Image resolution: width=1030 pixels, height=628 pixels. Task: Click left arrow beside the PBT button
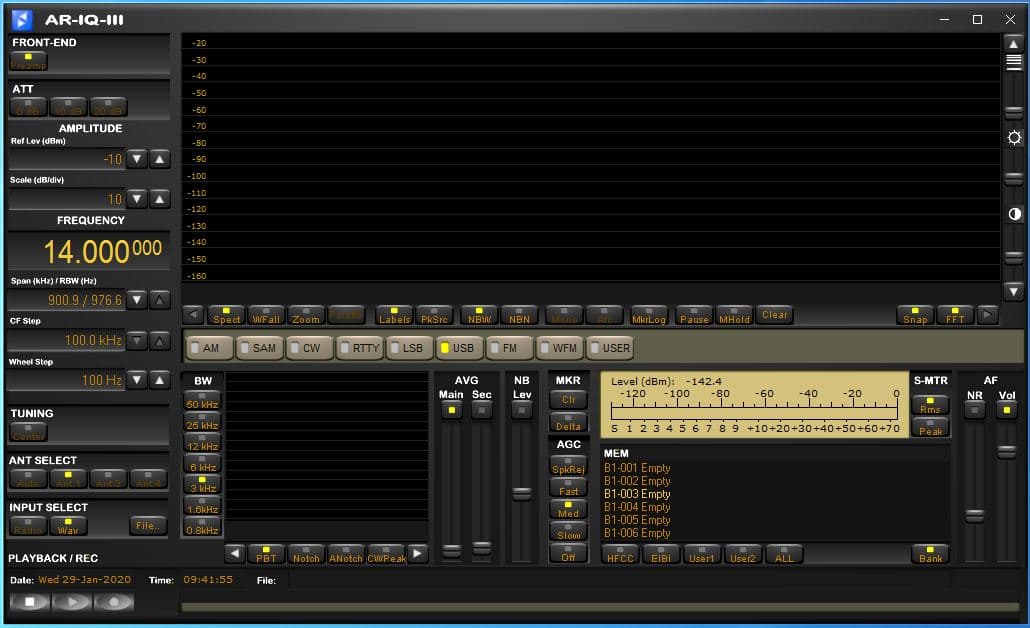pos(235,553)
